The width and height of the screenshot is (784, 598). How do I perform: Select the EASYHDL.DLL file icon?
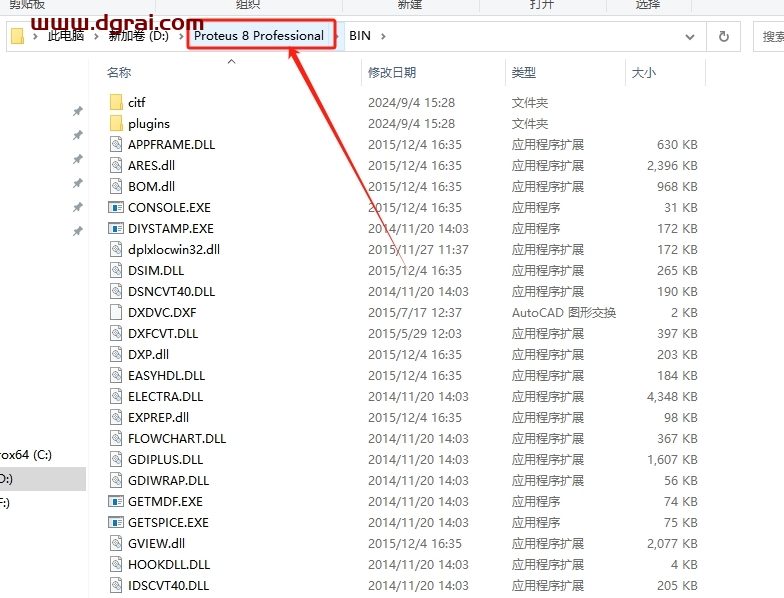pyautogui.click(x=116, y=376)
